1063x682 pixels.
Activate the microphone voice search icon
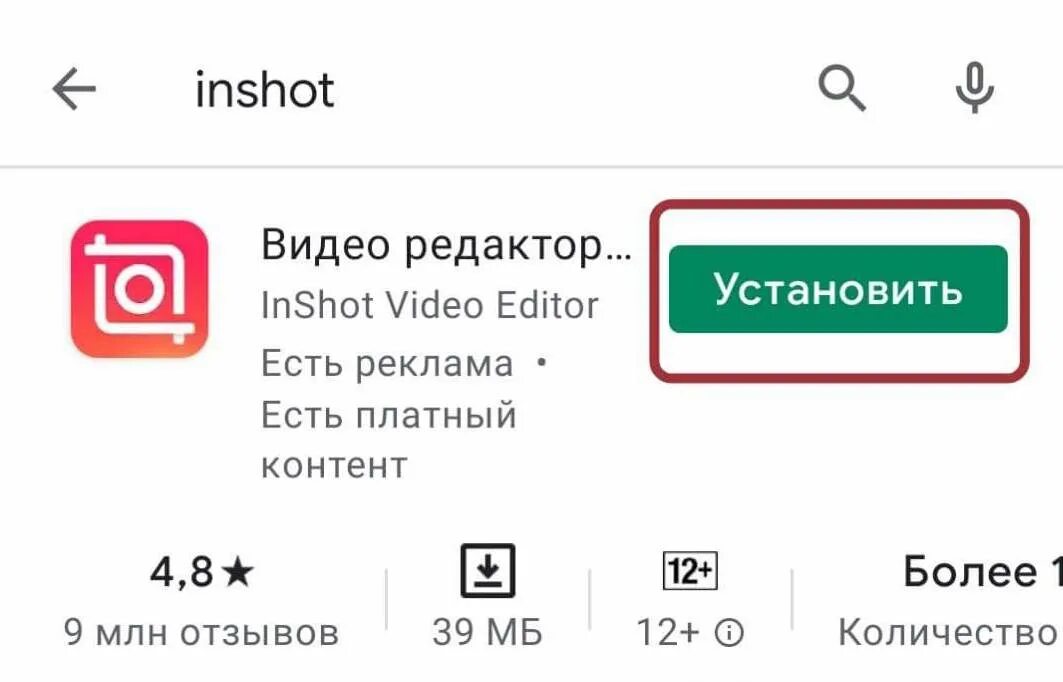point(974,87)
